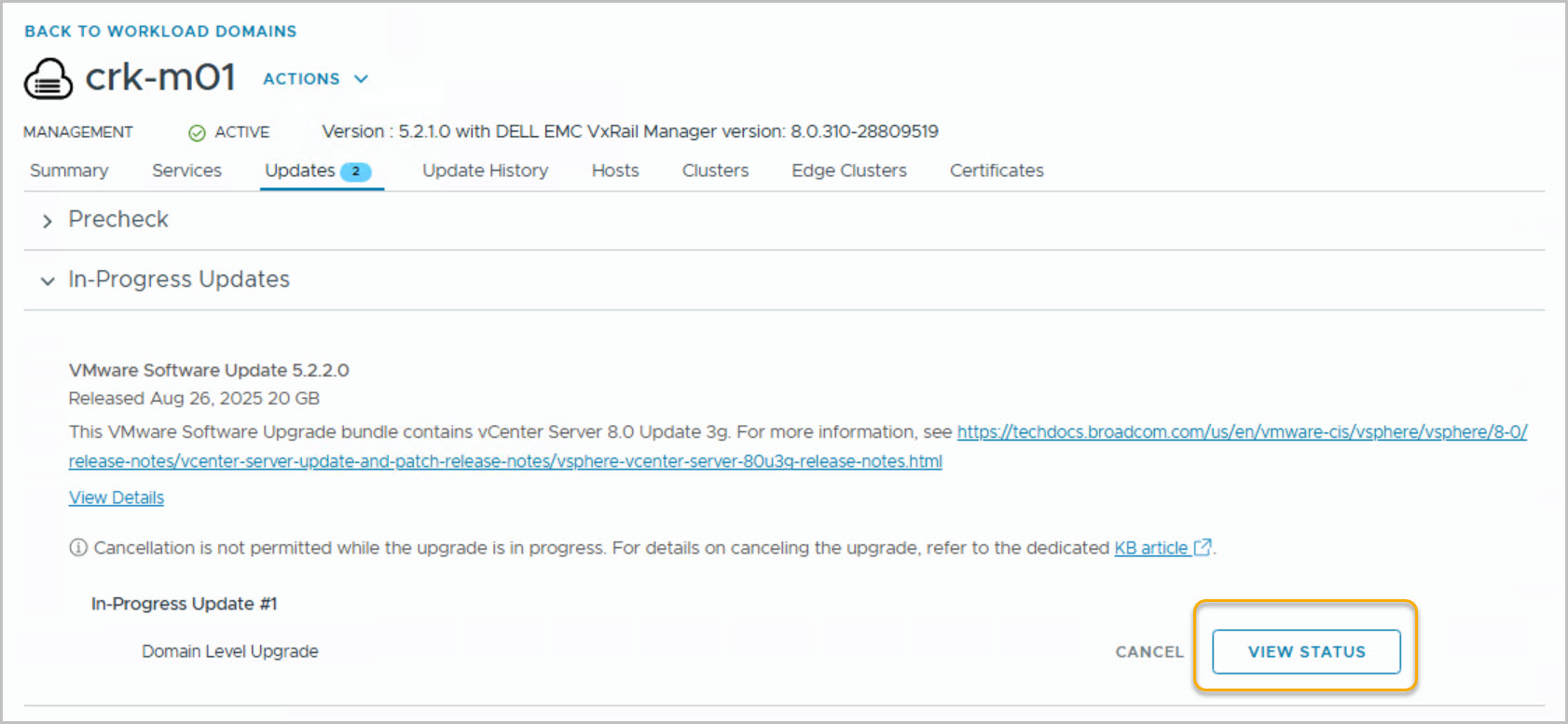Image resolution: width=1568 pixels, height=724 pixels.
Task: Select the Update History tab
Action: (485, 171)
